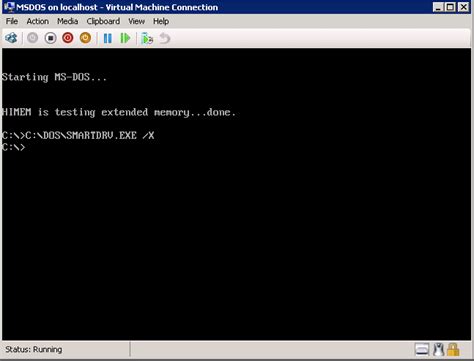This screenshot has height=361, width=474.
Task: Click the Ctrl+Alt+Delete toolbar icon
Action: point(11,38)
